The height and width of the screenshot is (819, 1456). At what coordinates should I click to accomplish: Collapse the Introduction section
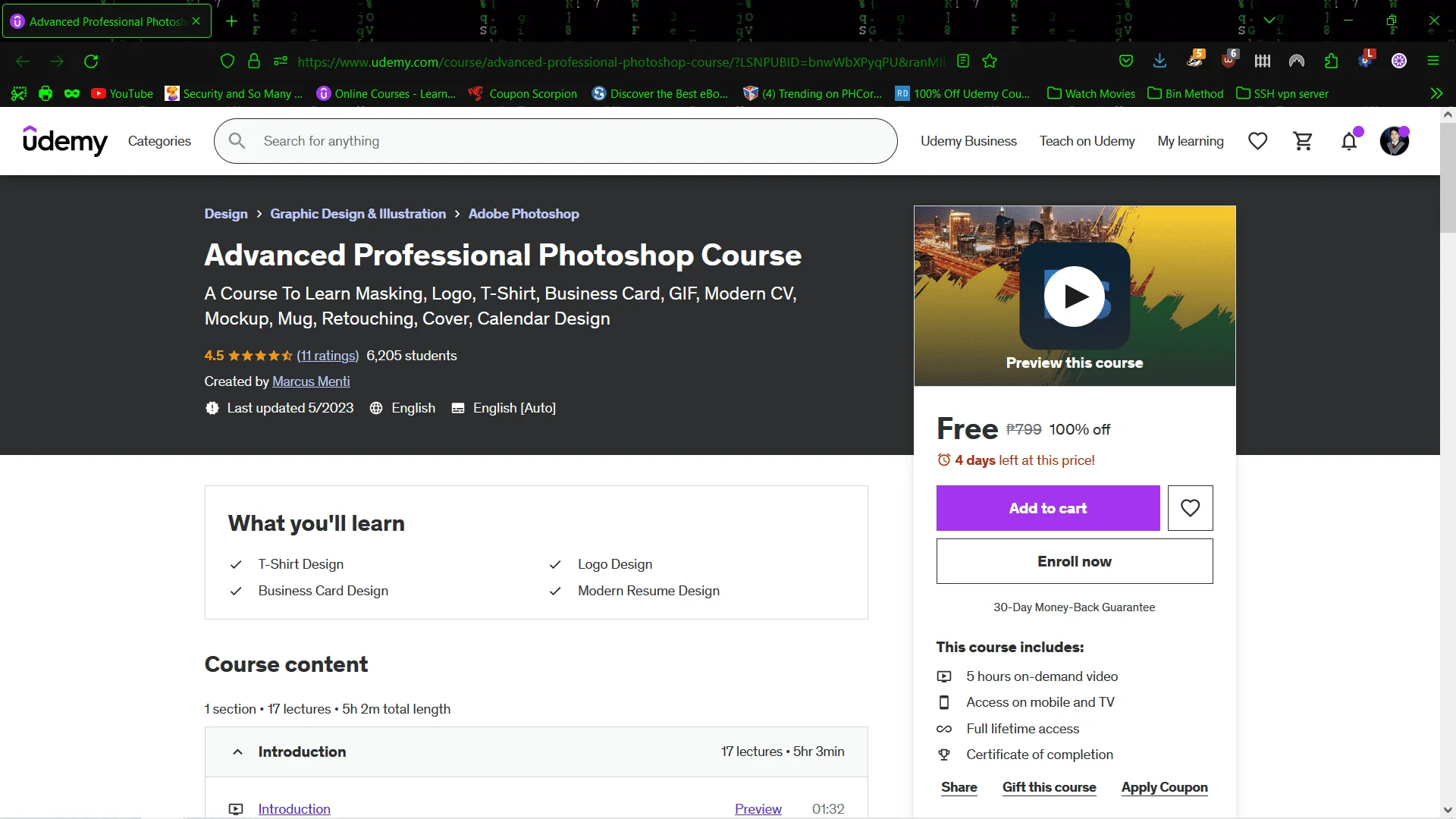[536, 752]
